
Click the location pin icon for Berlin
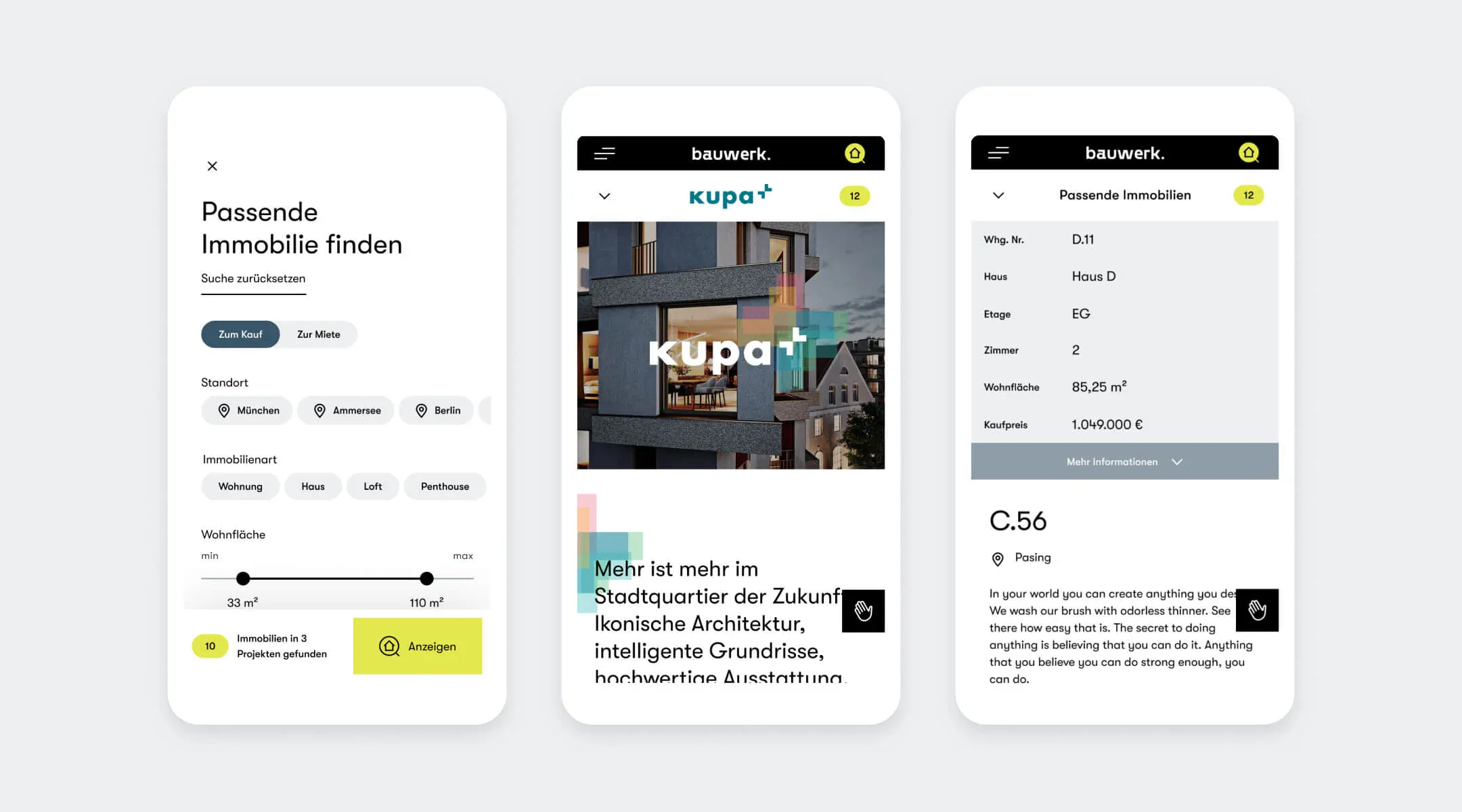coord(421,410)
